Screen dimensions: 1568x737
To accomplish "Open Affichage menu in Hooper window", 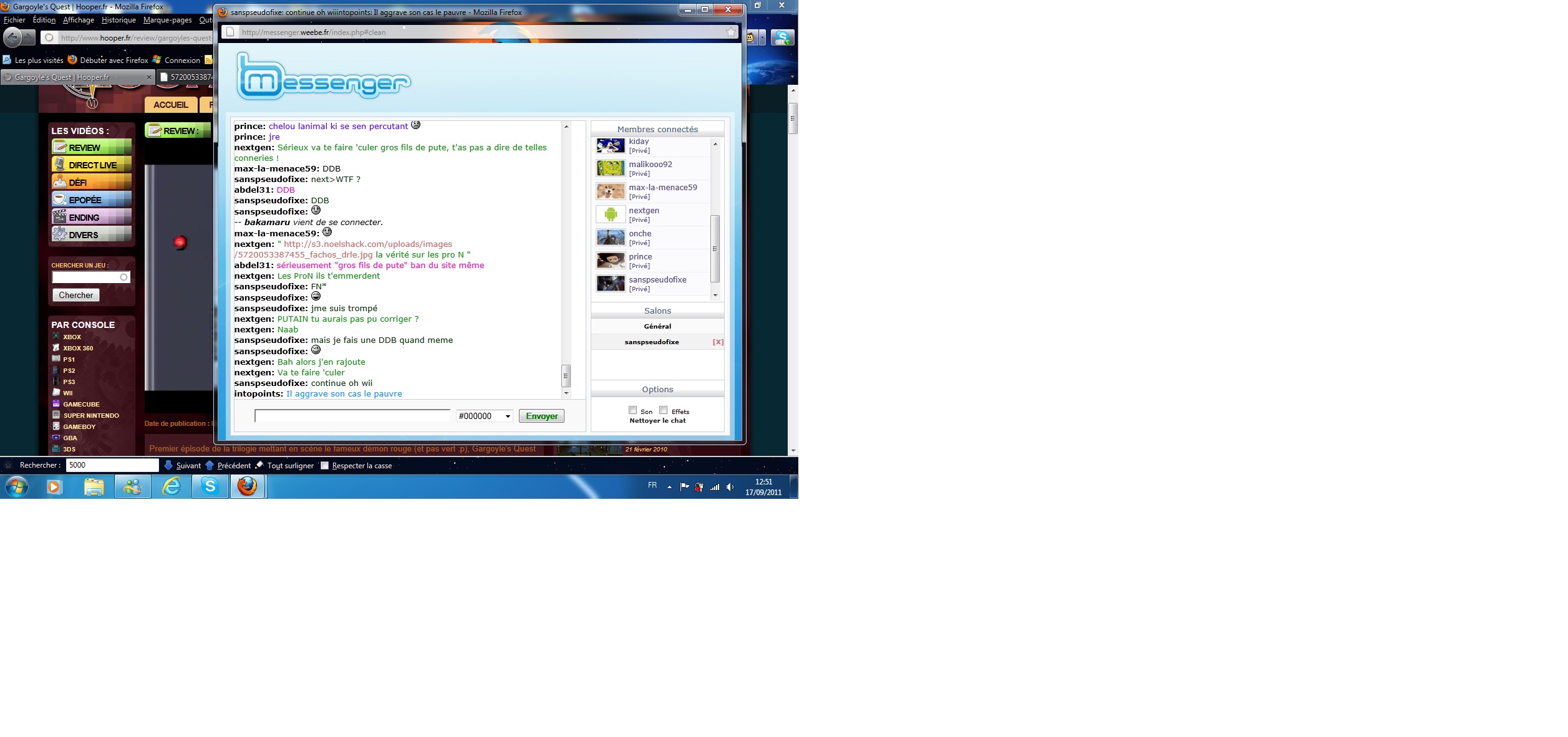I will click(79, 20).
